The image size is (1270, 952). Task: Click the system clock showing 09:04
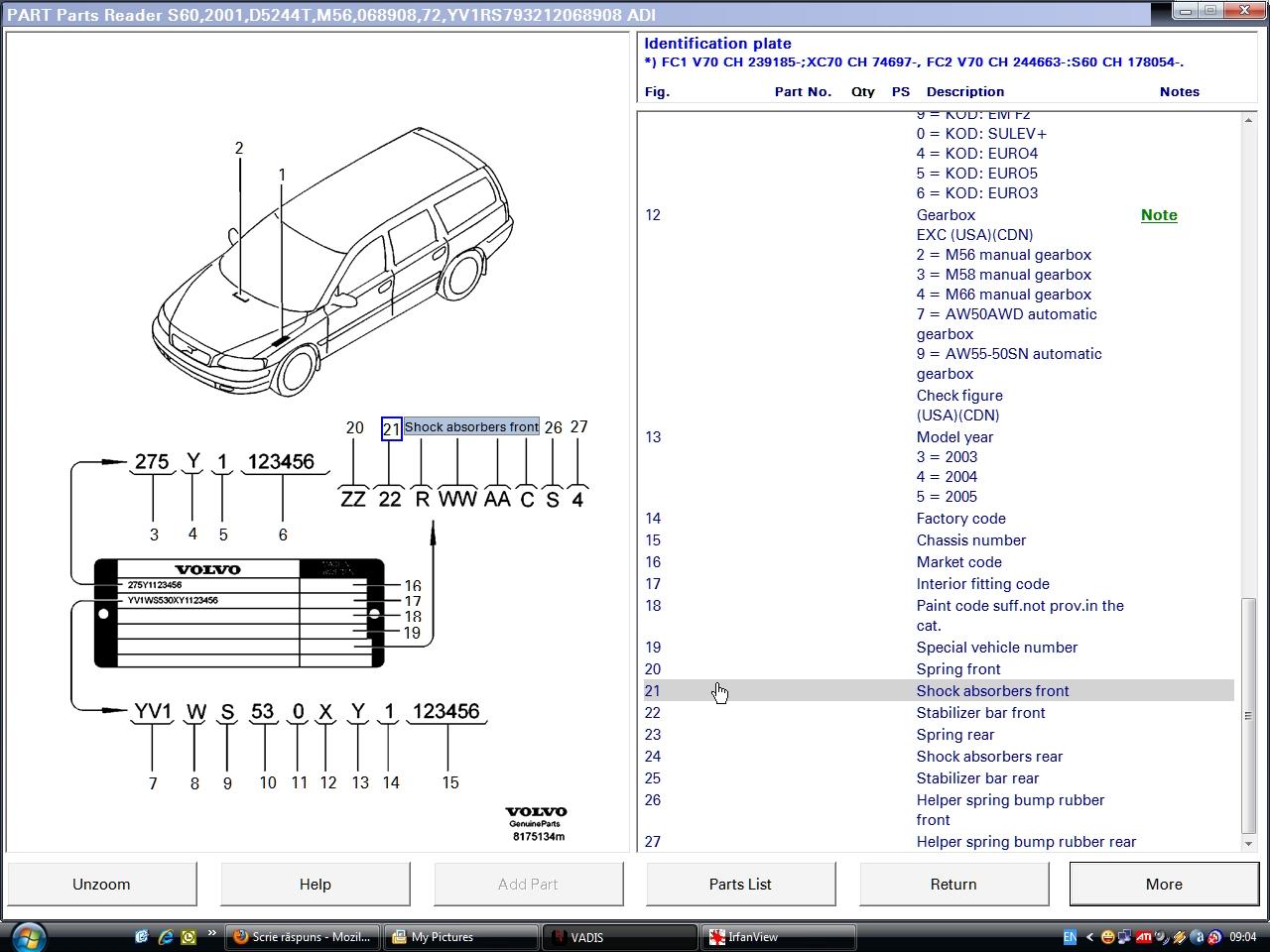pyautogui.click(x=1243, y=937)
